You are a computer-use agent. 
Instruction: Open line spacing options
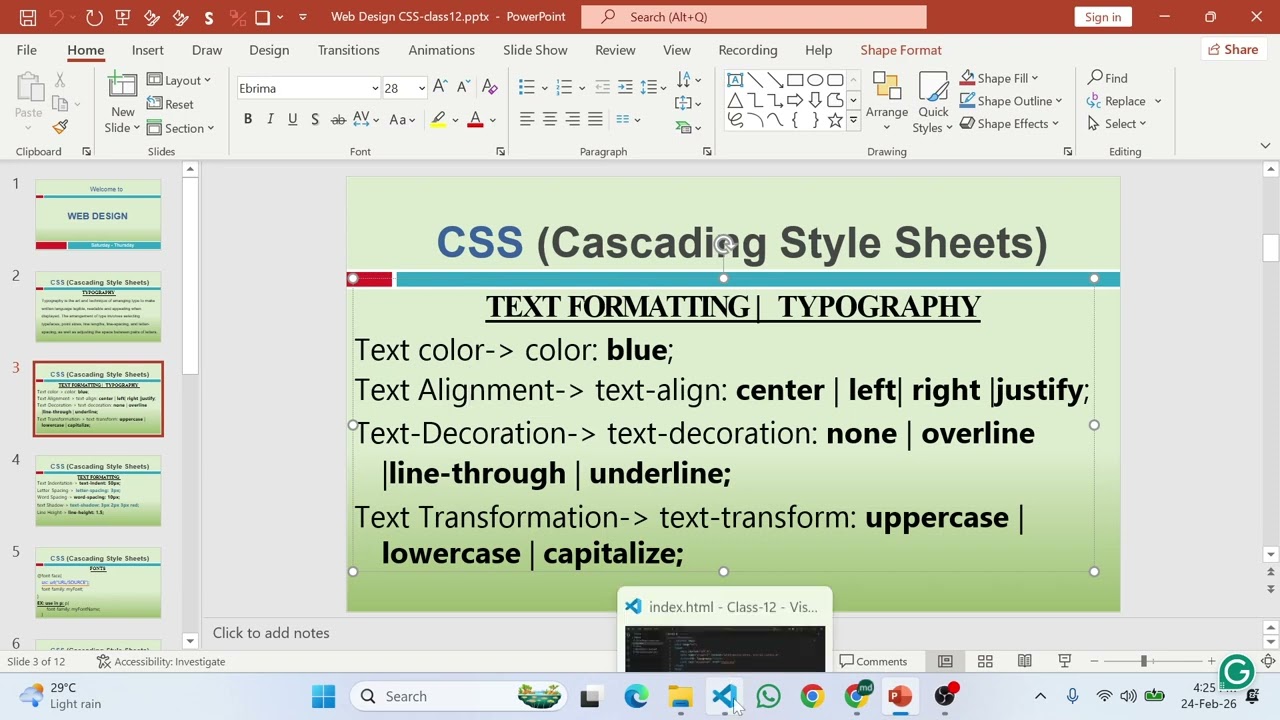coord(653,88)
